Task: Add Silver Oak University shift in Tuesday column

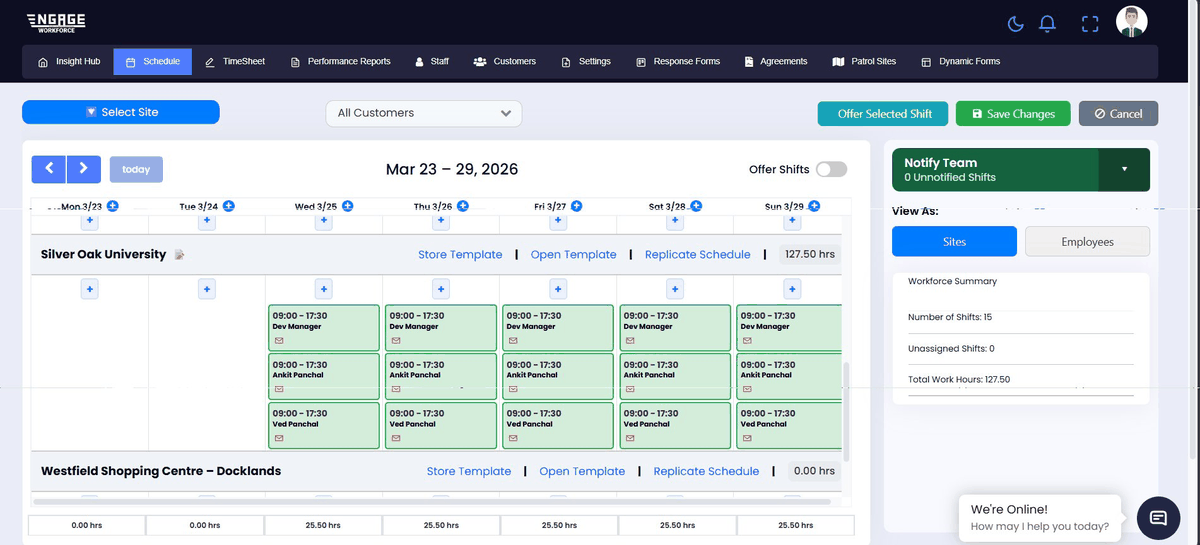Action: (207, 289)
